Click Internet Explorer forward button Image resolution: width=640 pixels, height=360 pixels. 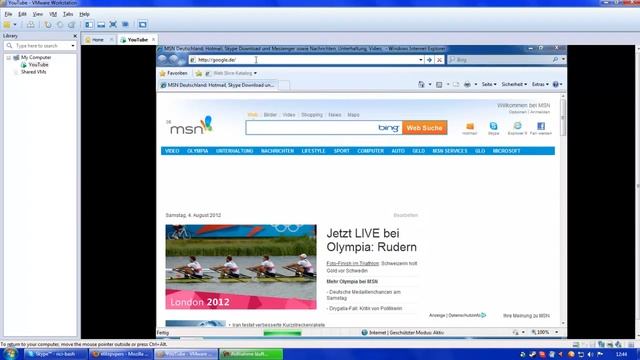click(174, 60)
